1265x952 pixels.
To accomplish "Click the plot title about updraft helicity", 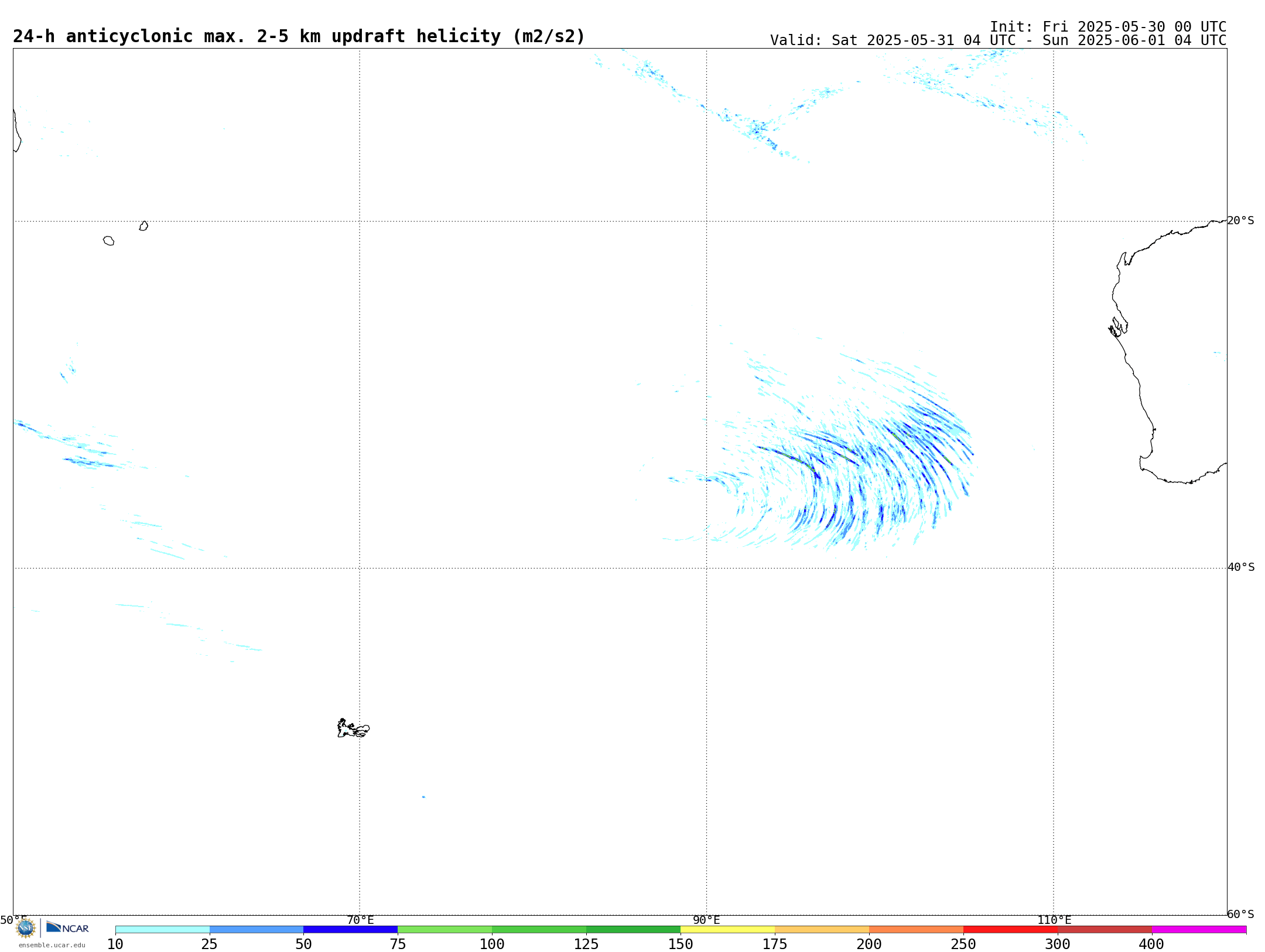I will pos(299,36).
